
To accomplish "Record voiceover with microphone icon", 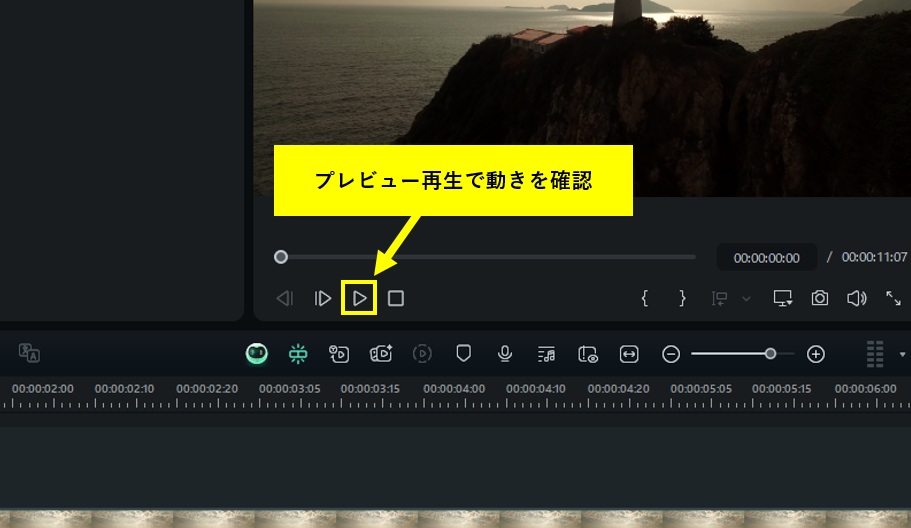I will (505, 354).
